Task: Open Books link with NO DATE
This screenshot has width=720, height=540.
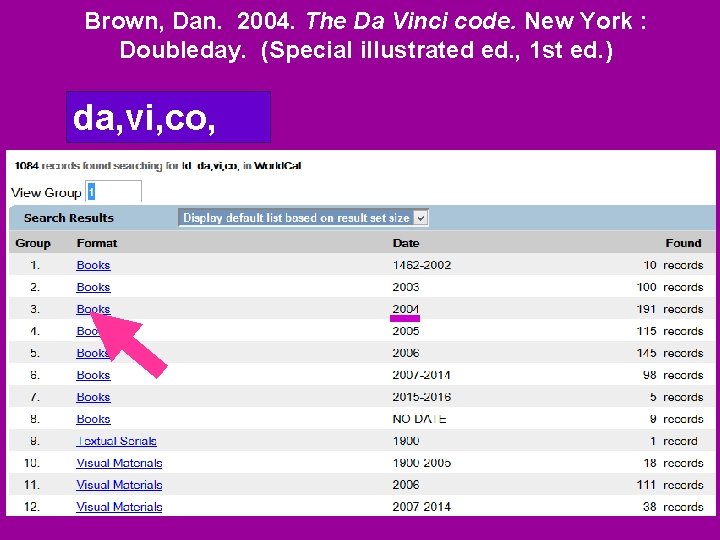Action: (93, 419)
